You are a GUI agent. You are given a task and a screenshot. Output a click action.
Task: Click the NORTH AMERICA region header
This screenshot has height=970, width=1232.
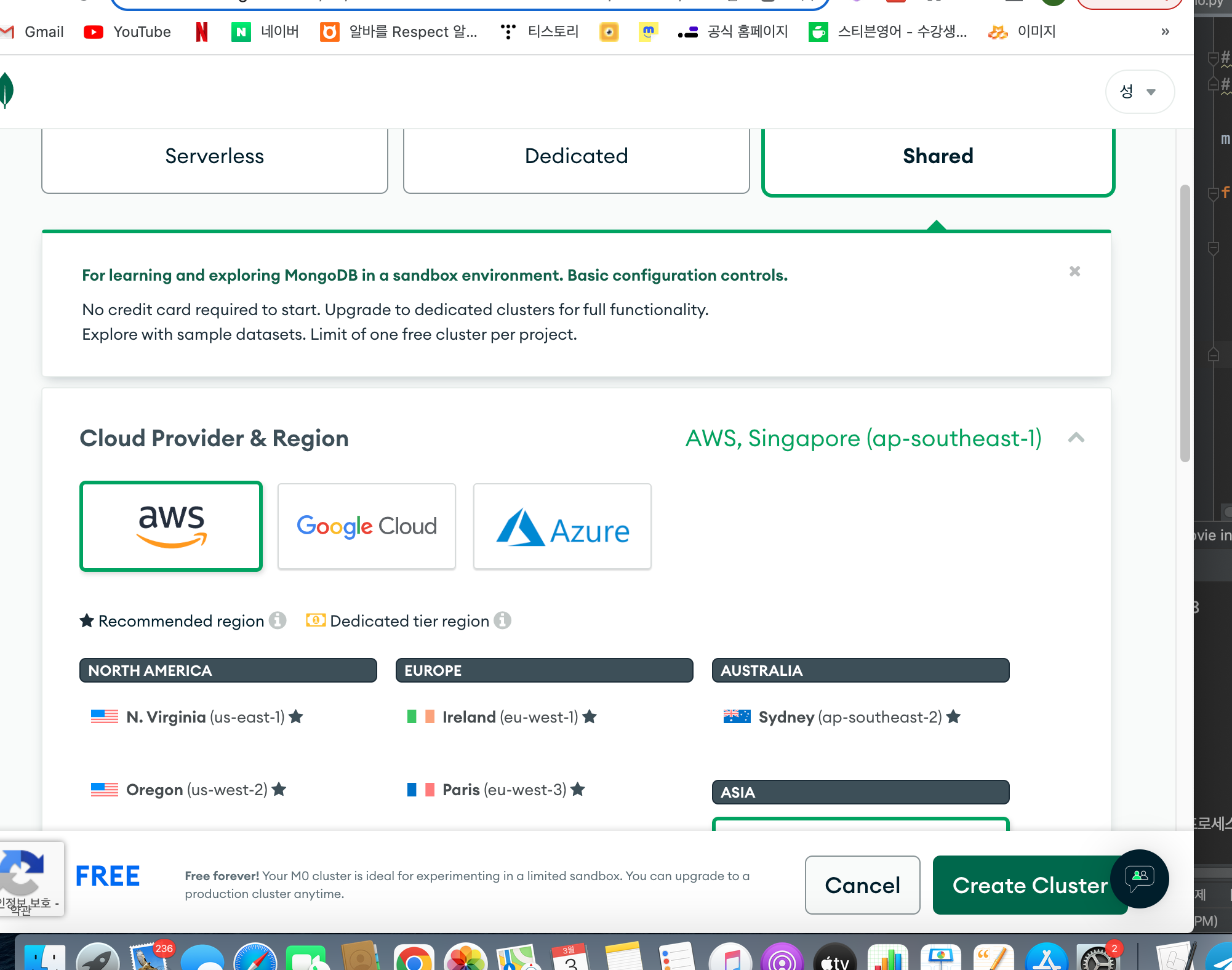click(228, 670)
